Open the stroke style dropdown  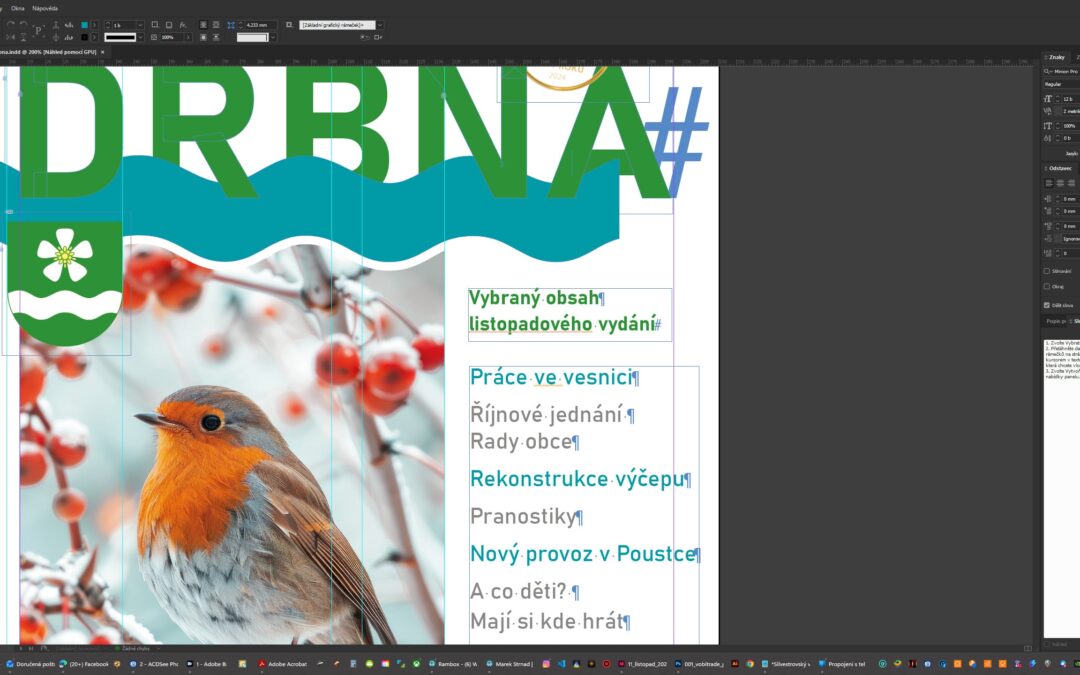[x=140, y=37]
